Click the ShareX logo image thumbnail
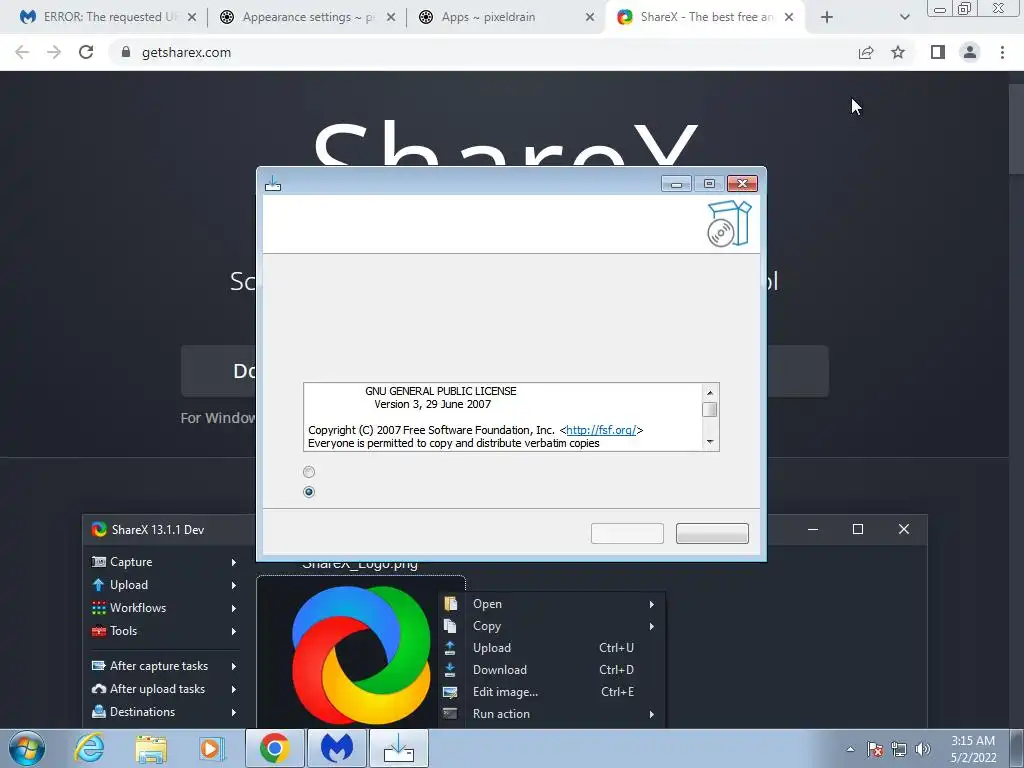This screenshot has height=768, width=1024. pos(361,654)
